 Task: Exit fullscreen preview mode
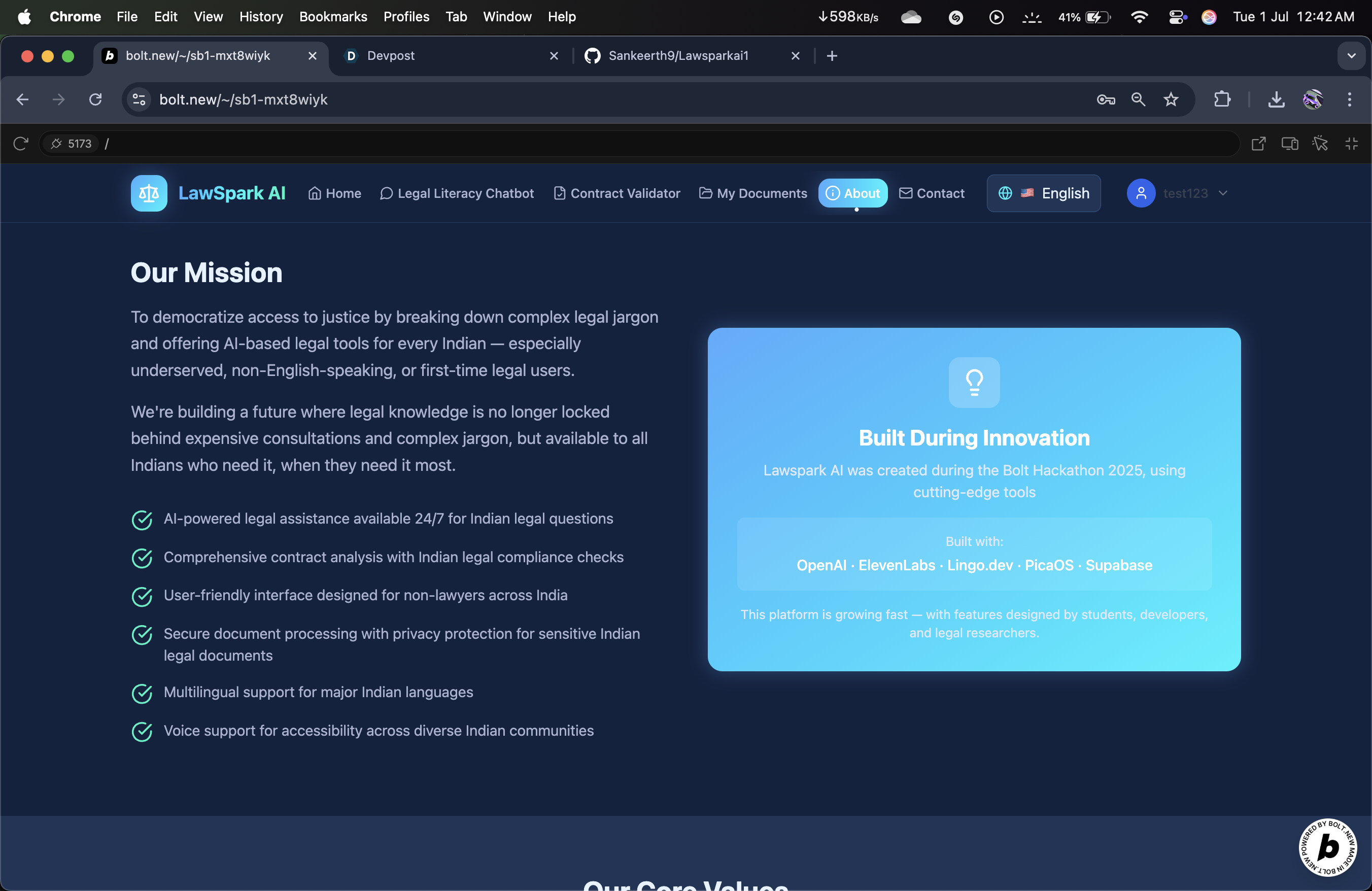pyautogui.click(x=1351, y=144)
